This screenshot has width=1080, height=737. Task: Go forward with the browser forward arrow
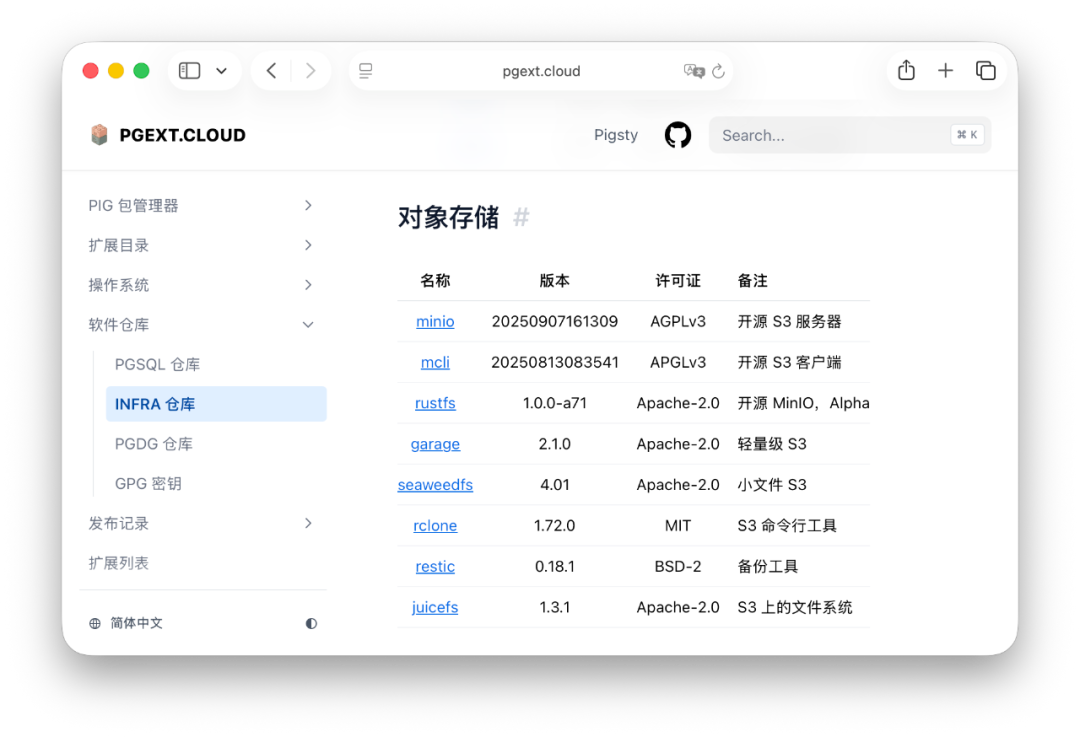click(x=310, y=70)
